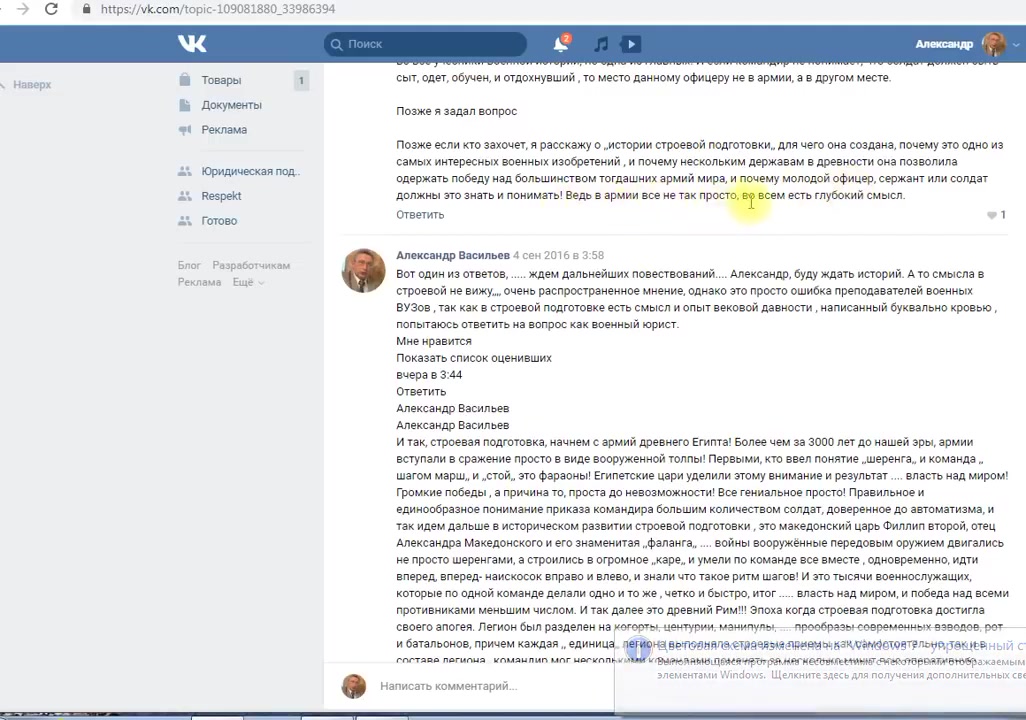
Task: Go forward in browser history
Action: [x=23, y=9]
